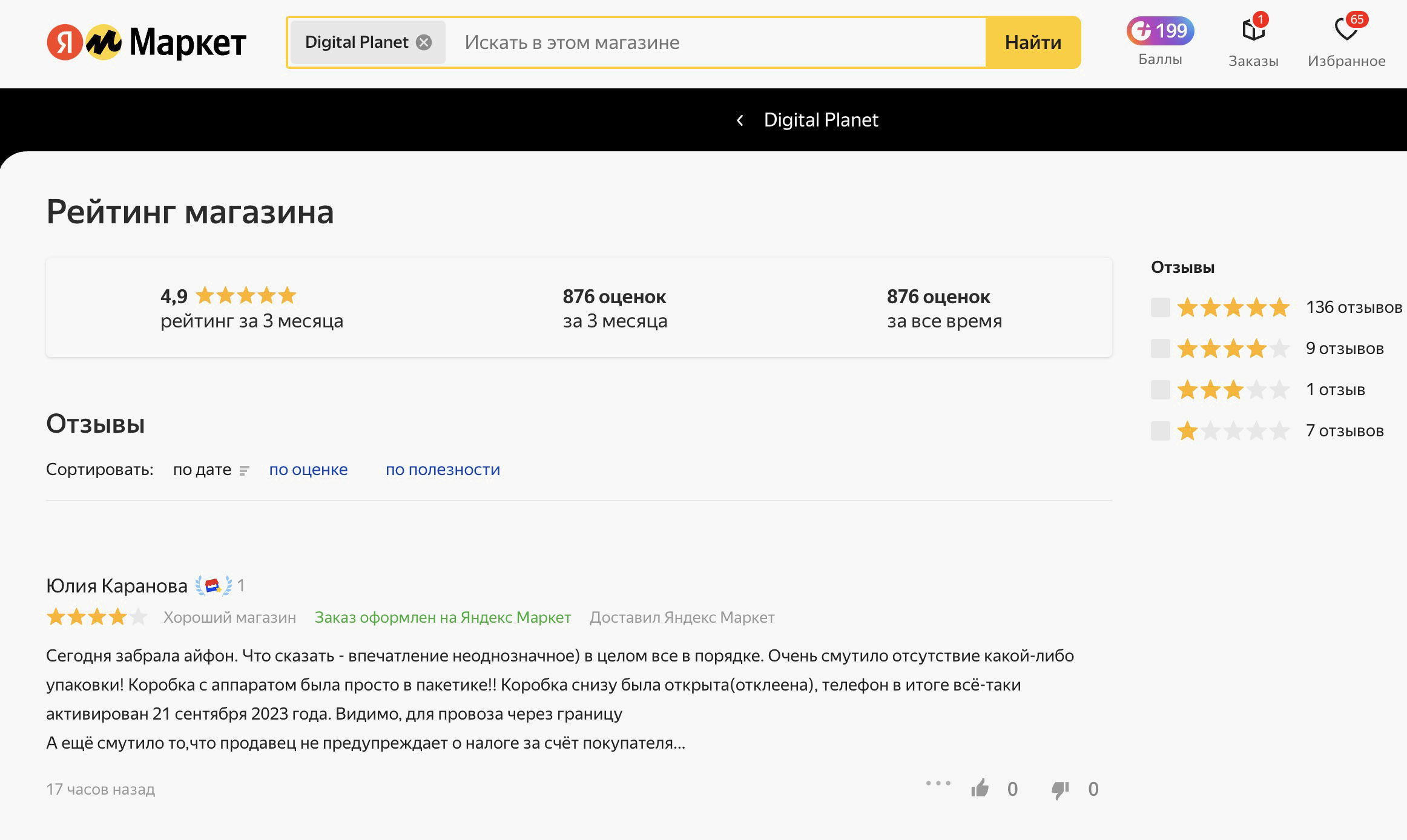Remove the Digital Planet search filter chip
The width and height of the screenshot is (1407, 840).
[424, 42]
